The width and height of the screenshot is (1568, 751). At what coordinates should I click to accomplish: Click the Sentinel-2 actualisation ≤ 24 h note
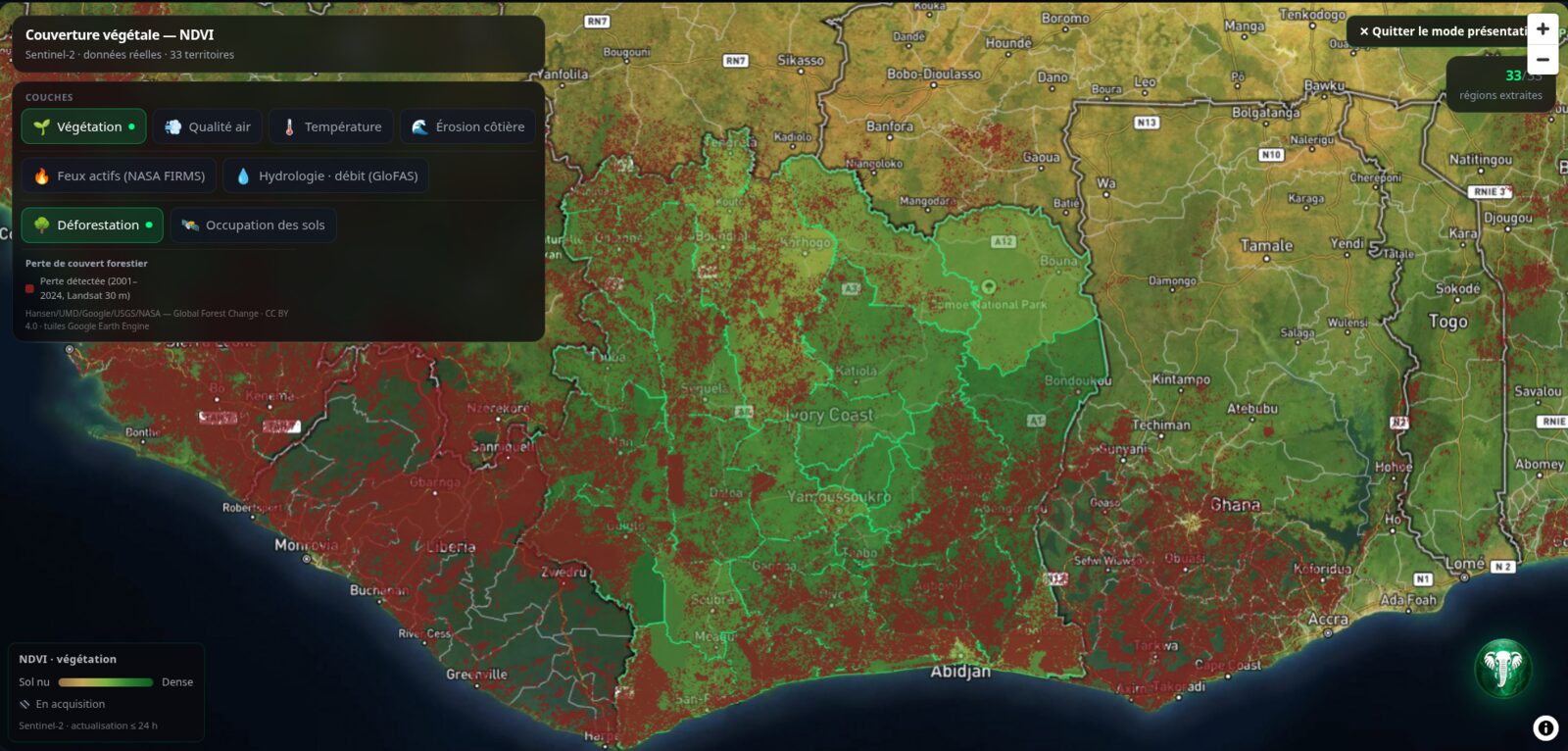(x=88, y=726)
